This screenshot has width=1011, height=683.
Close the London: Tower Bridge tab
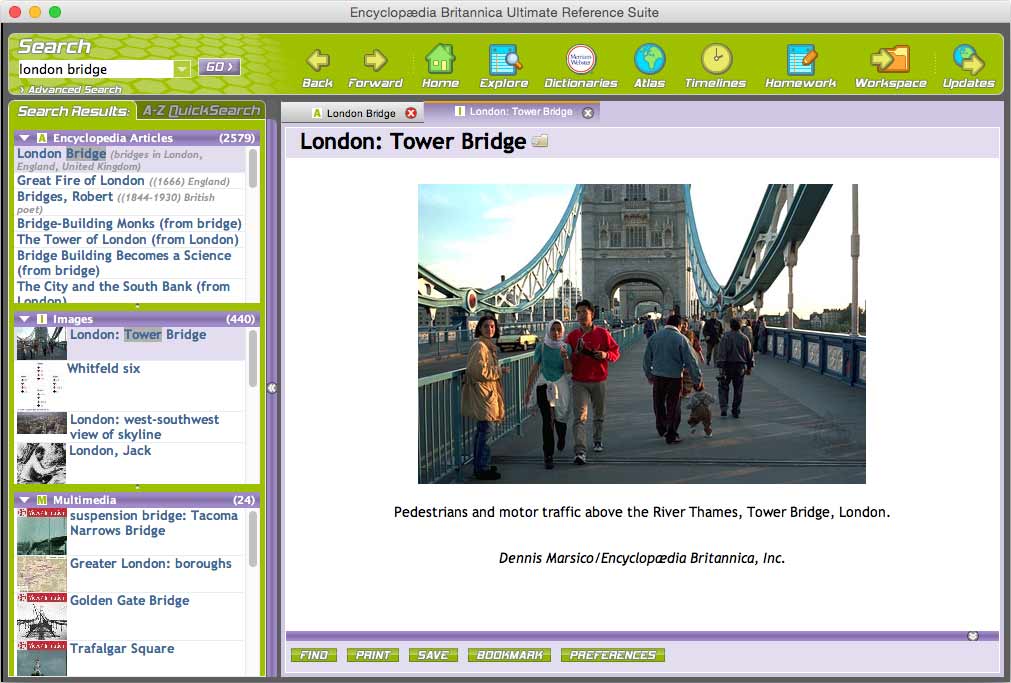point(587,112)
